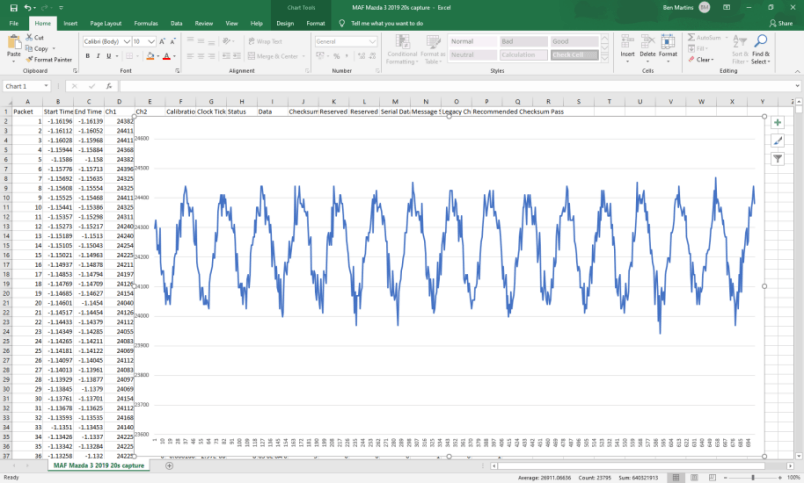This screenshot has height=483, width=804.
Task: Click the Format Painter tool
Action: tap(49, 59)
